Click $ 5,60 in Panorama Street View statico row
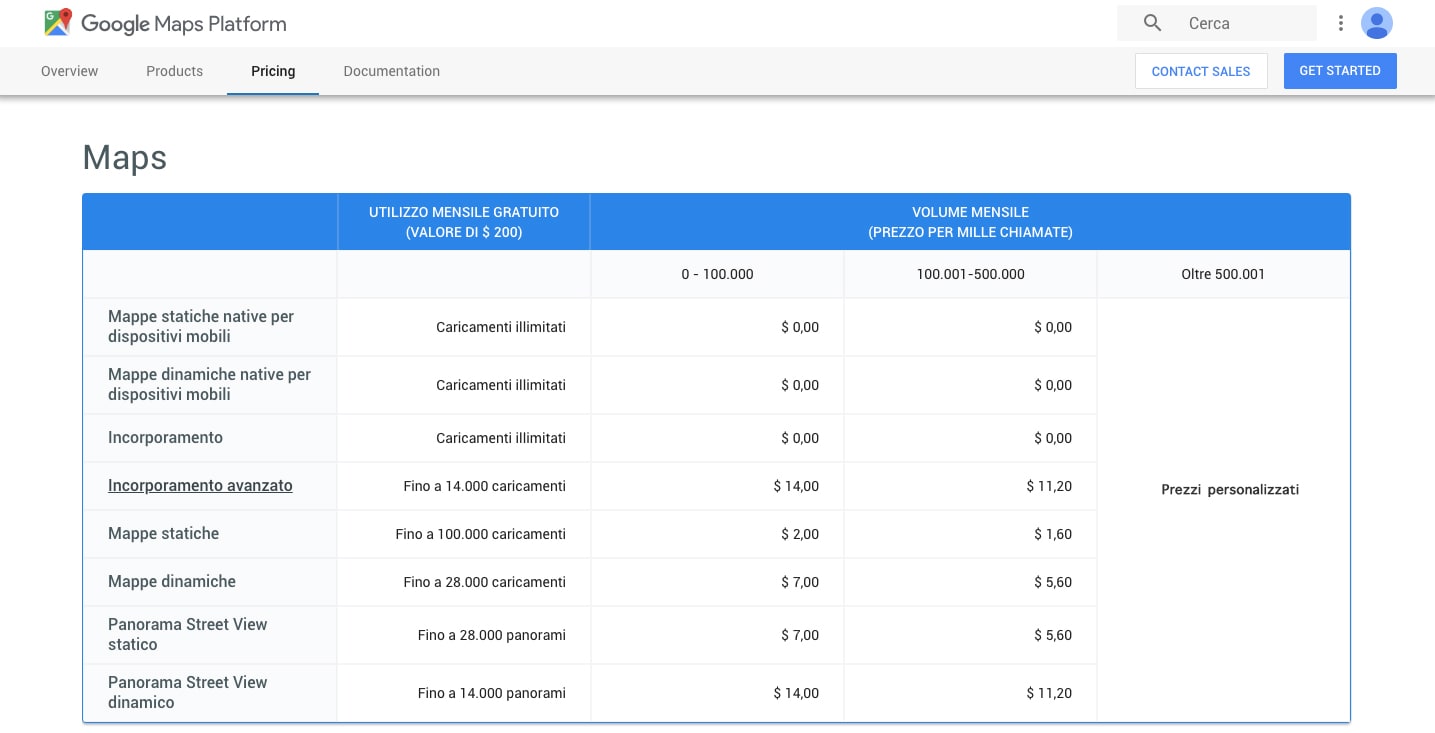Screen dimensions: 1435x733 tap(1053, 635)
